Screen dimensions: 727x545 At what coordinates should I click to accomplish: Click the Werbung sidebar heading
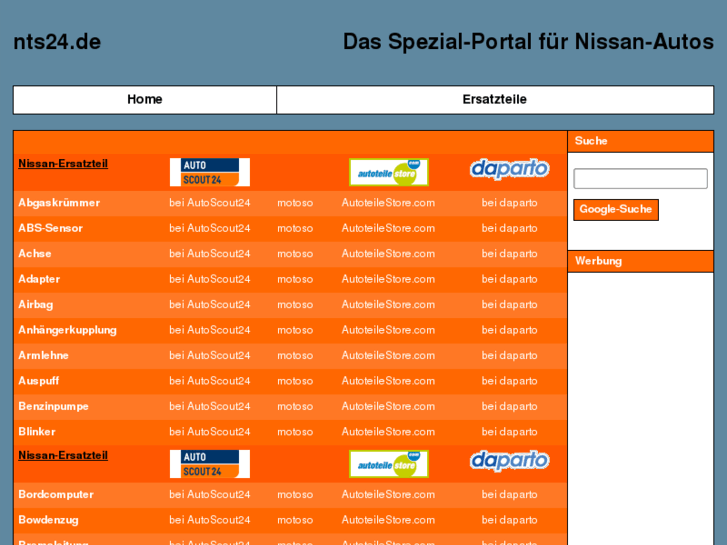[599, 261]
